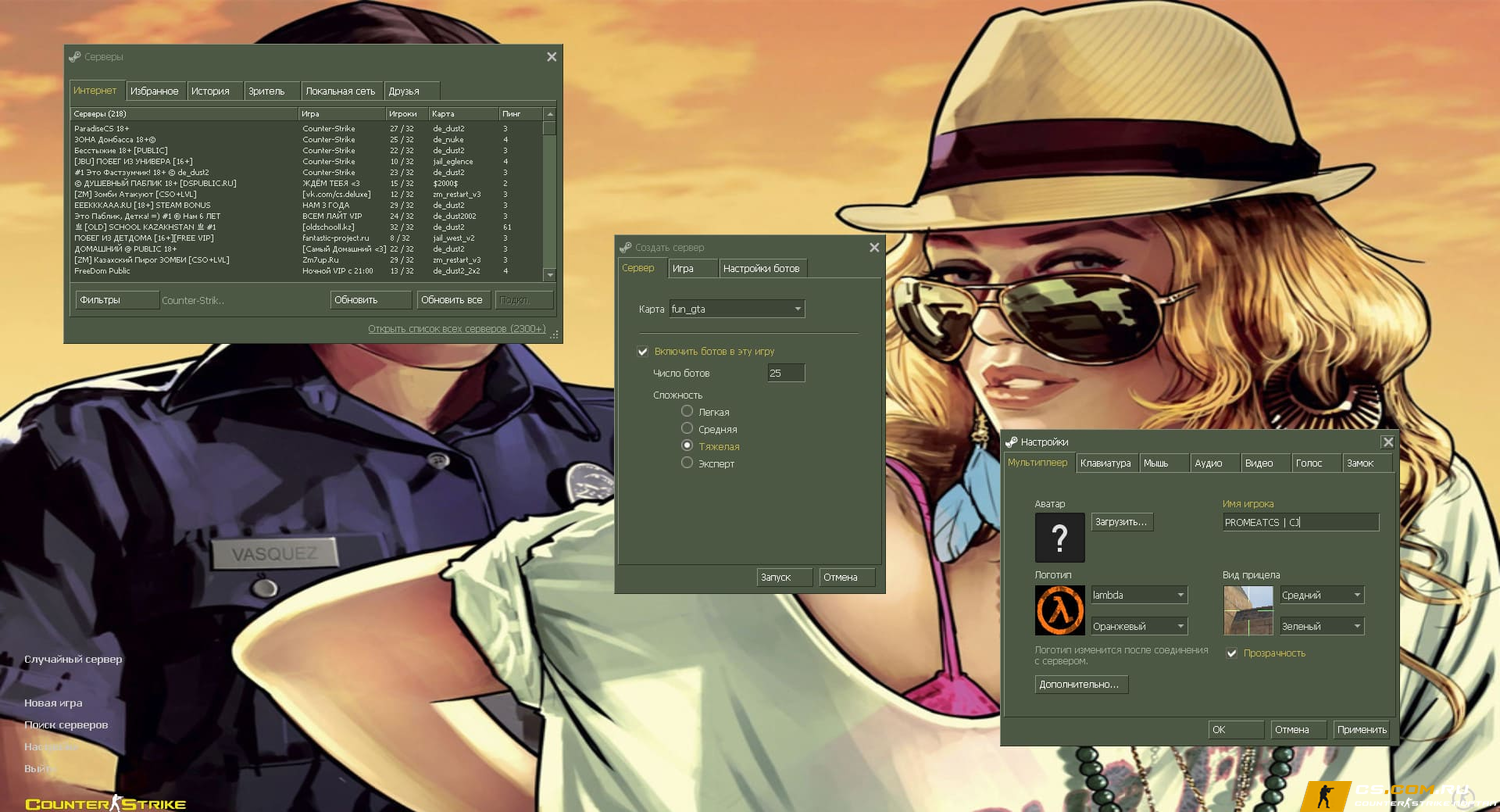Click the Серверы (218) column header
This screenshot has height=812, width=1500.
pos(184,114)
